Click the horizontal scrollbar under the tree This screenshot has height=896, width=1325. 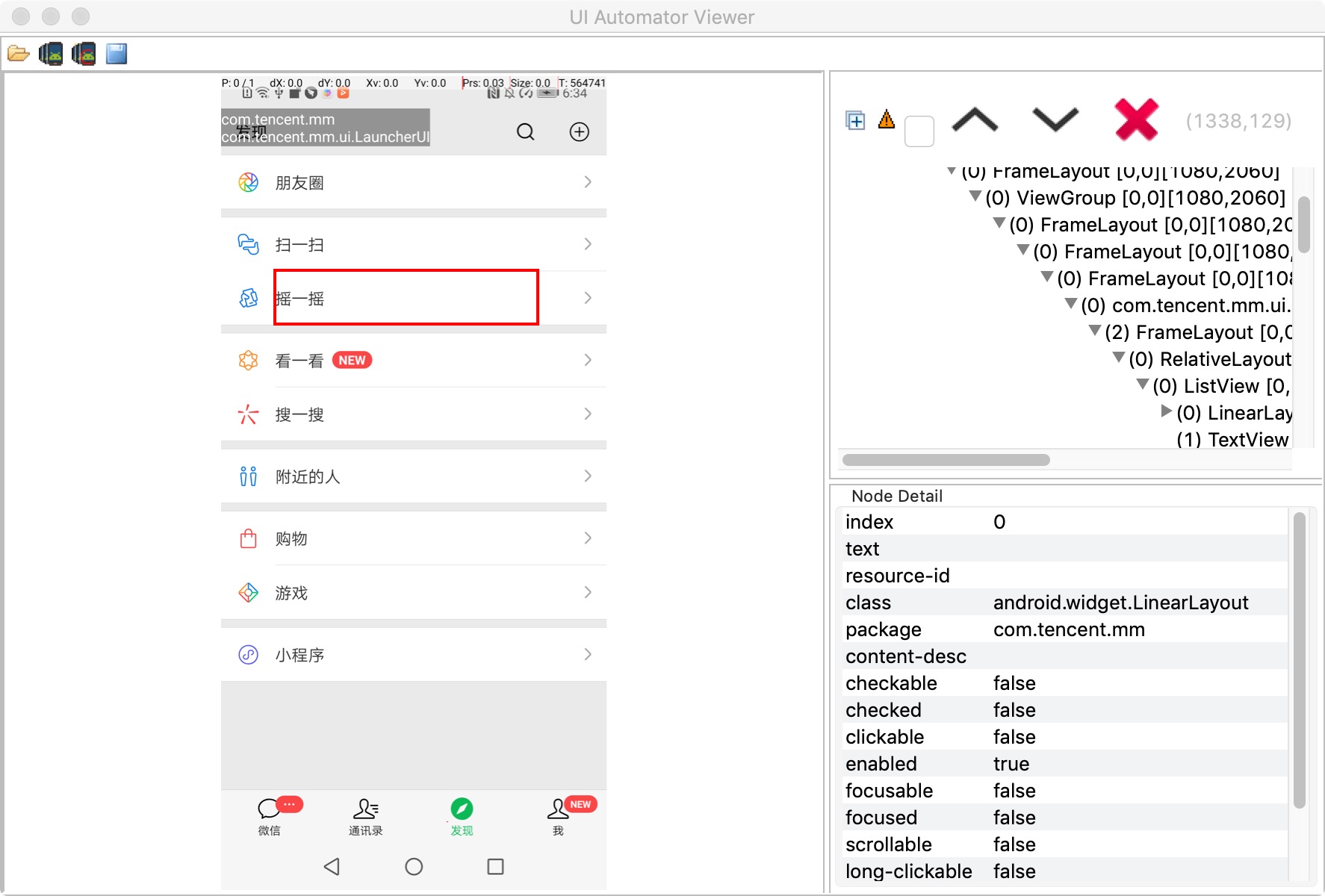(x=946, y=460)
